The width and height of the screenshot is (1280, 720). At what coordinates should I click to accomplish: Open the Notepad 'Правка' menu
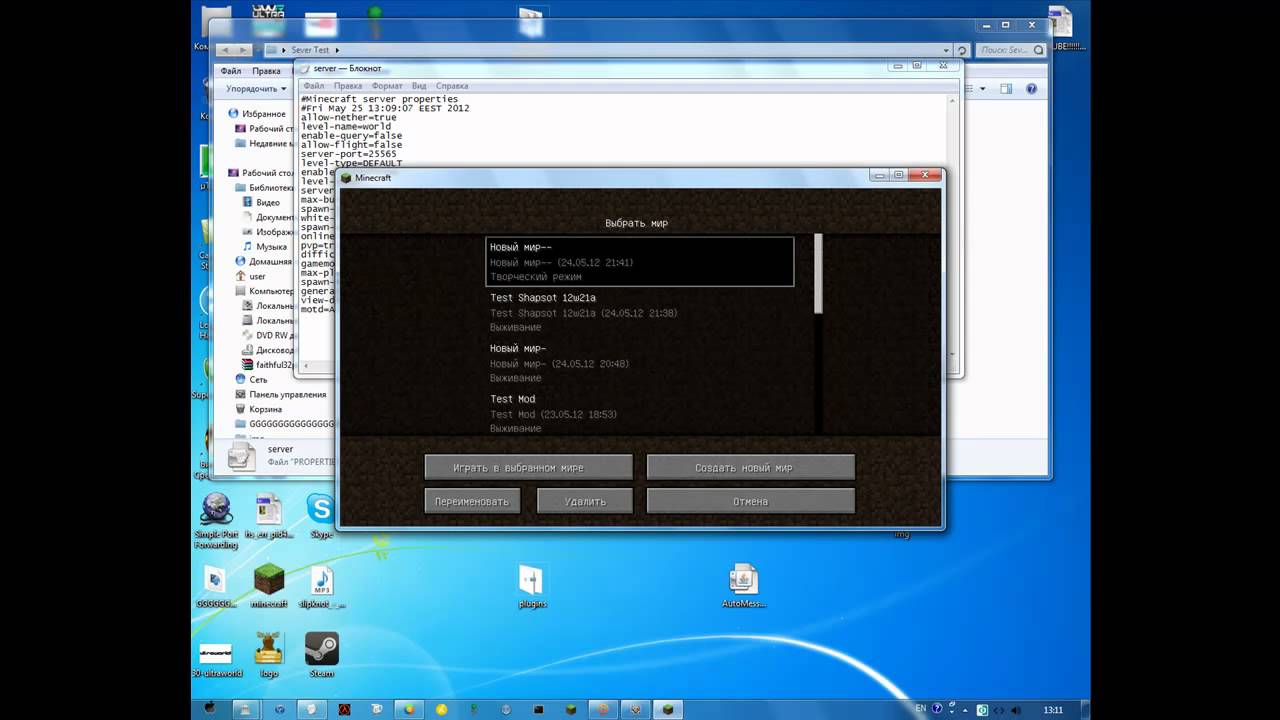(347, 86)
